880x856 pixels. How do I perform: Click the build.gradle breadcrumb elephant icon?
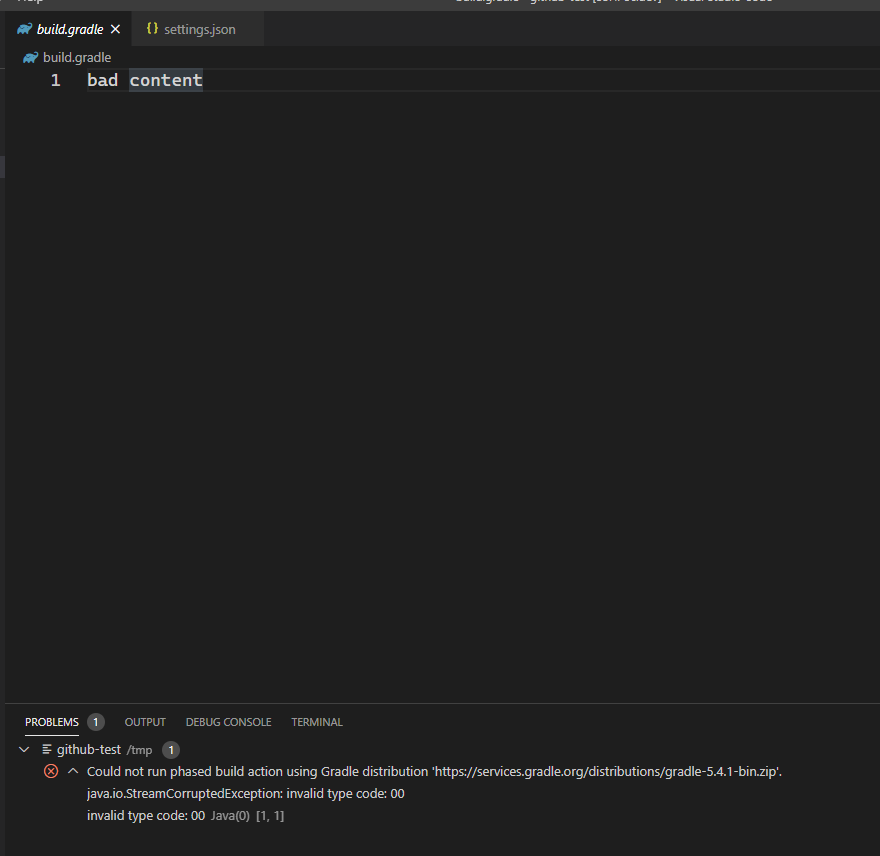coord(30,58)
